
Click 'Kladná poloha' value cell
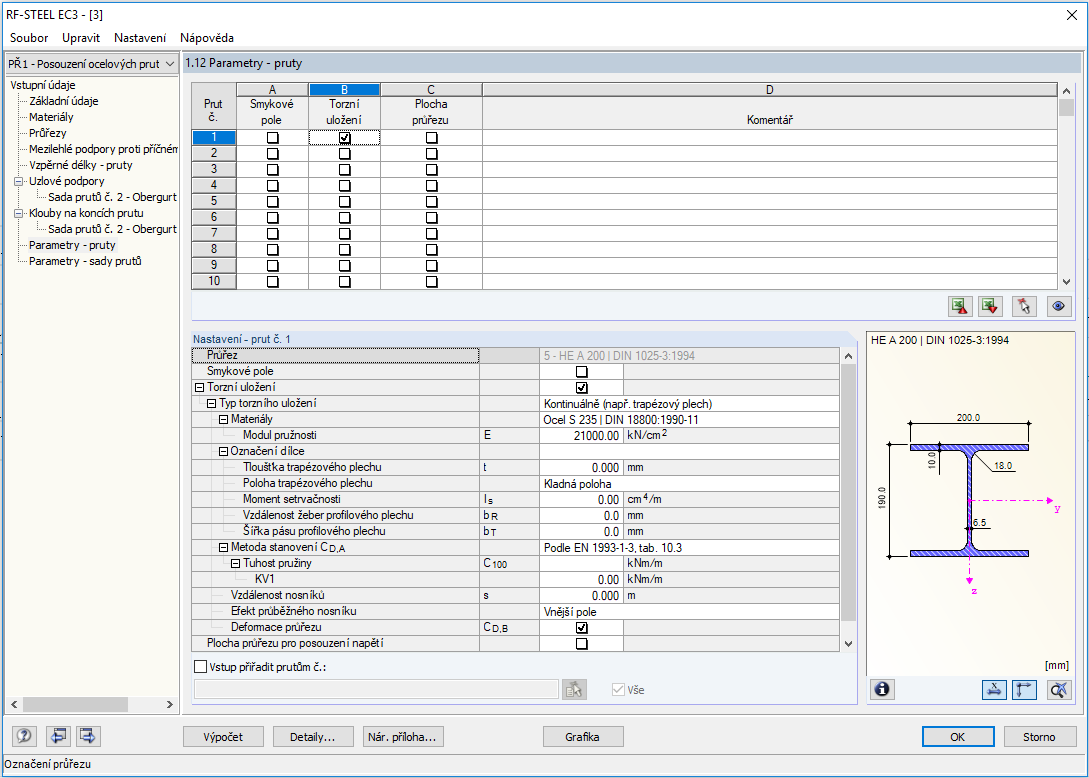pos(690,483)
